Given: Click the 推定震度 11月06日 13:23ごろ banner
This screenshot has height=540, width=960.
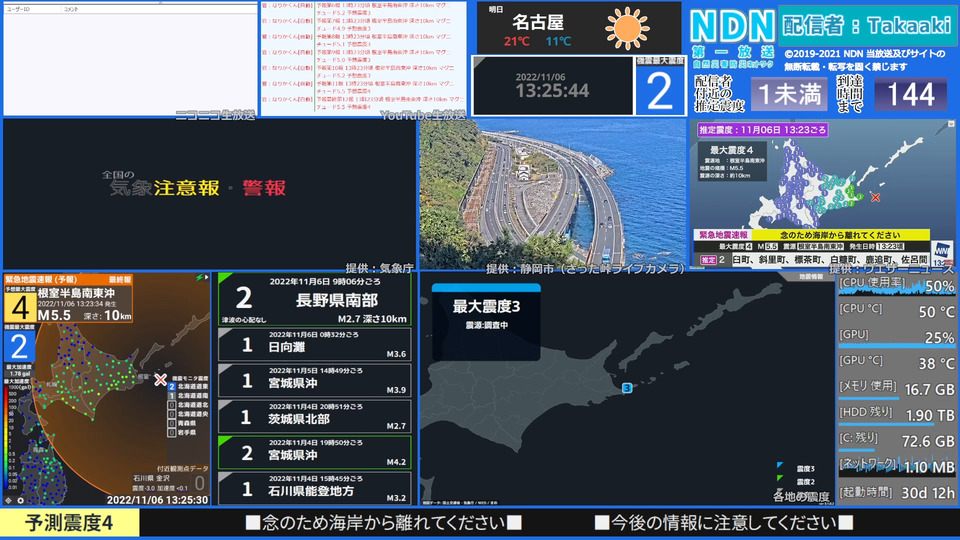Looking at the screenshot, I should 763,130.
